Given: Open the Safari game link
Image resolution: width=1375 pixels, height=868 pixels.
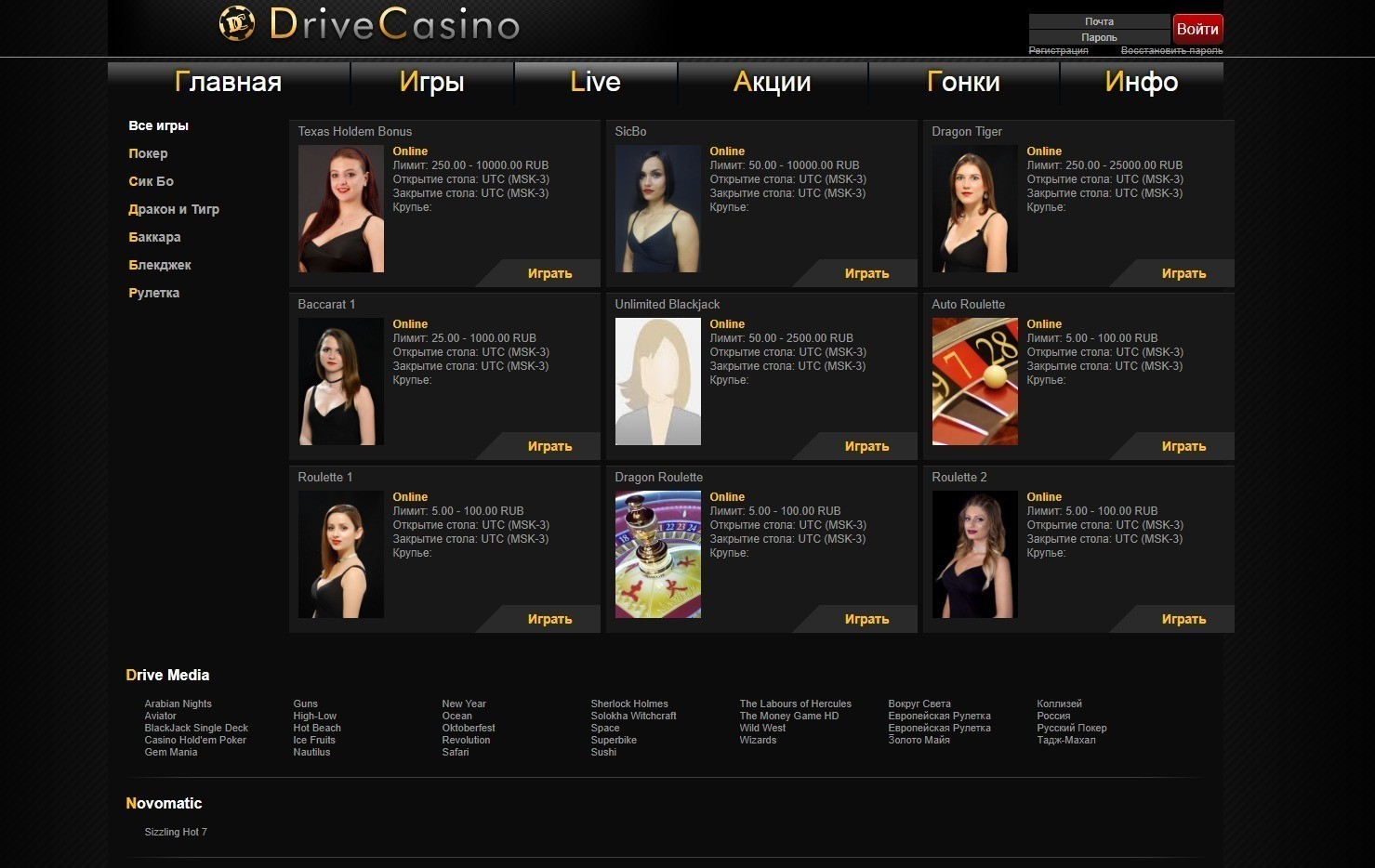Looking at the screenshot, I should tap(456, 752).
